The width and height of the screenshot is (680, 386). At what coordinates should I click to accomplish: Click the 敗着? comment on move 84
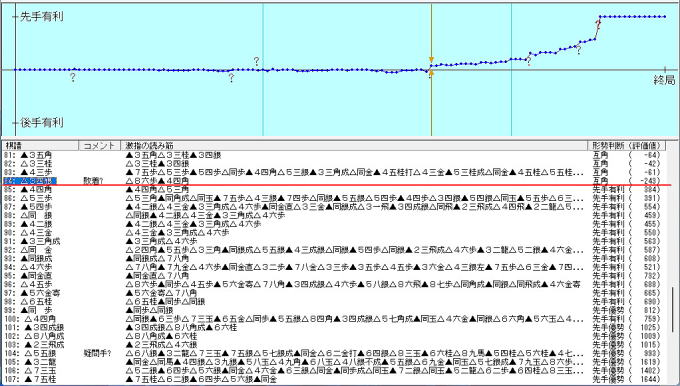93,181
